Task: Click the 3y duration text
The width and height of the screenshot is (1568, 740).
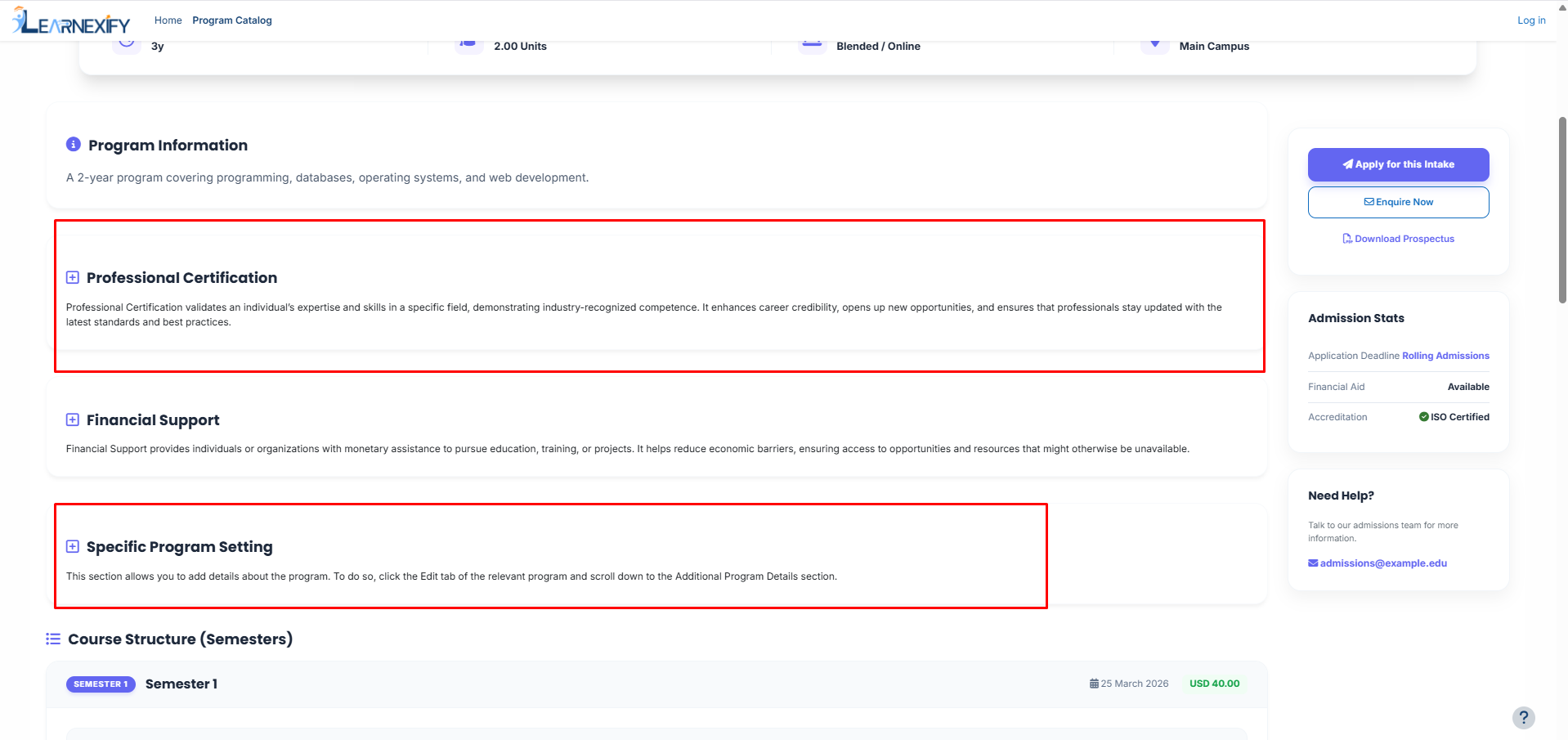Action: (158, 47)
